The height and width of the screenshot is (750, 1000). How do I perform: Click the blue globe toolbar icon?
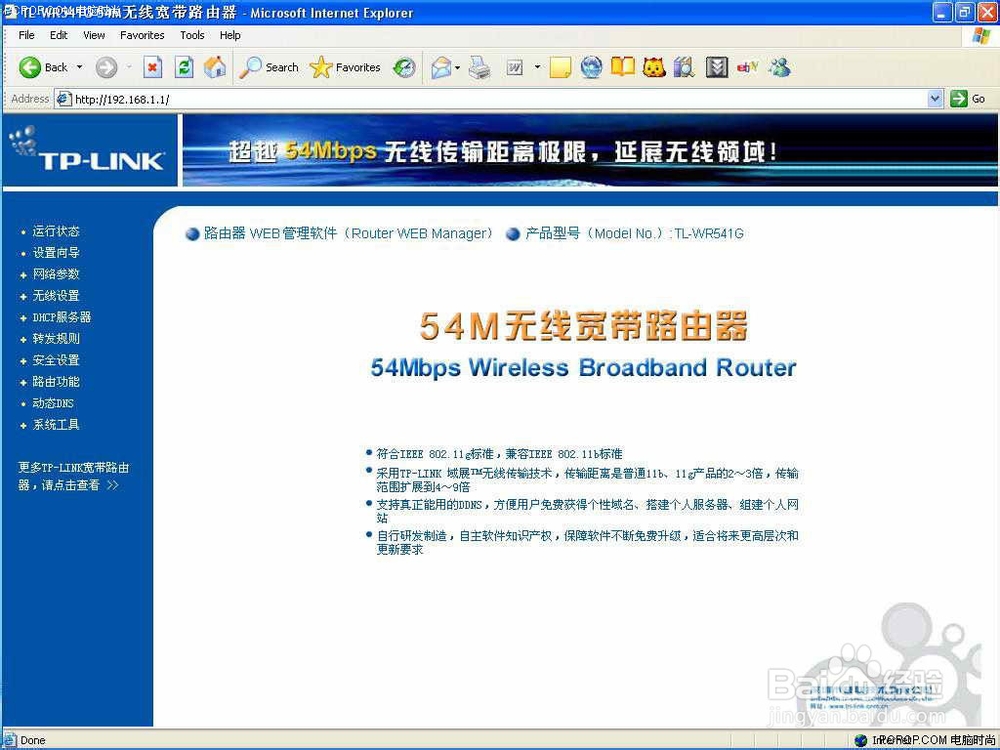[x=591, y=67]
